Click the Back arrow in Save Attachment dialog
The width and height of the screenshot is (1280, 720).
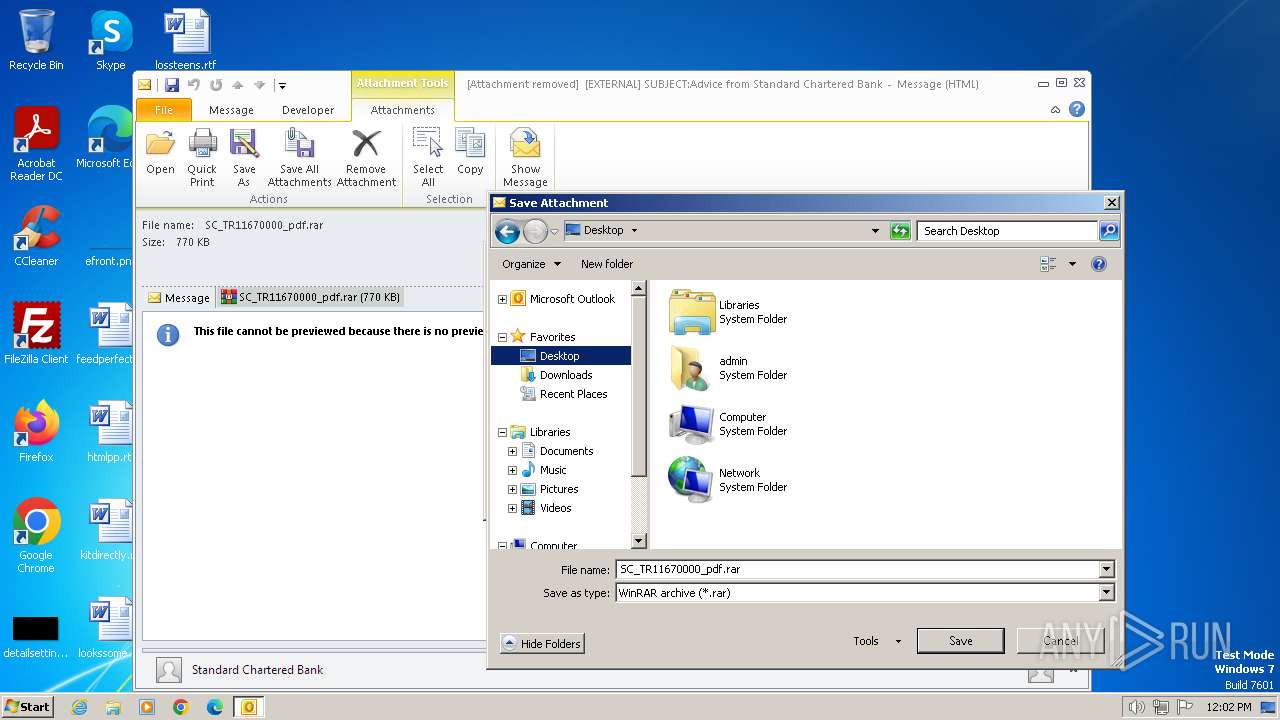coord(507,232)
